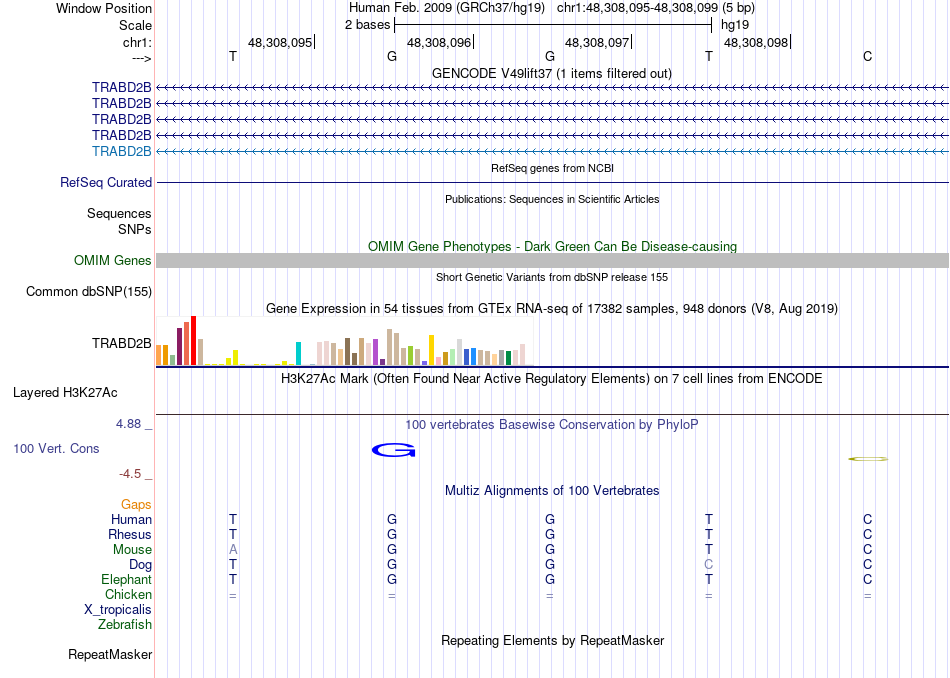The height and width of the screenshot is (678, 950).
Task: Open 'Repeating Elements by RepeatMasker' track title
Action: coord(553,640)
